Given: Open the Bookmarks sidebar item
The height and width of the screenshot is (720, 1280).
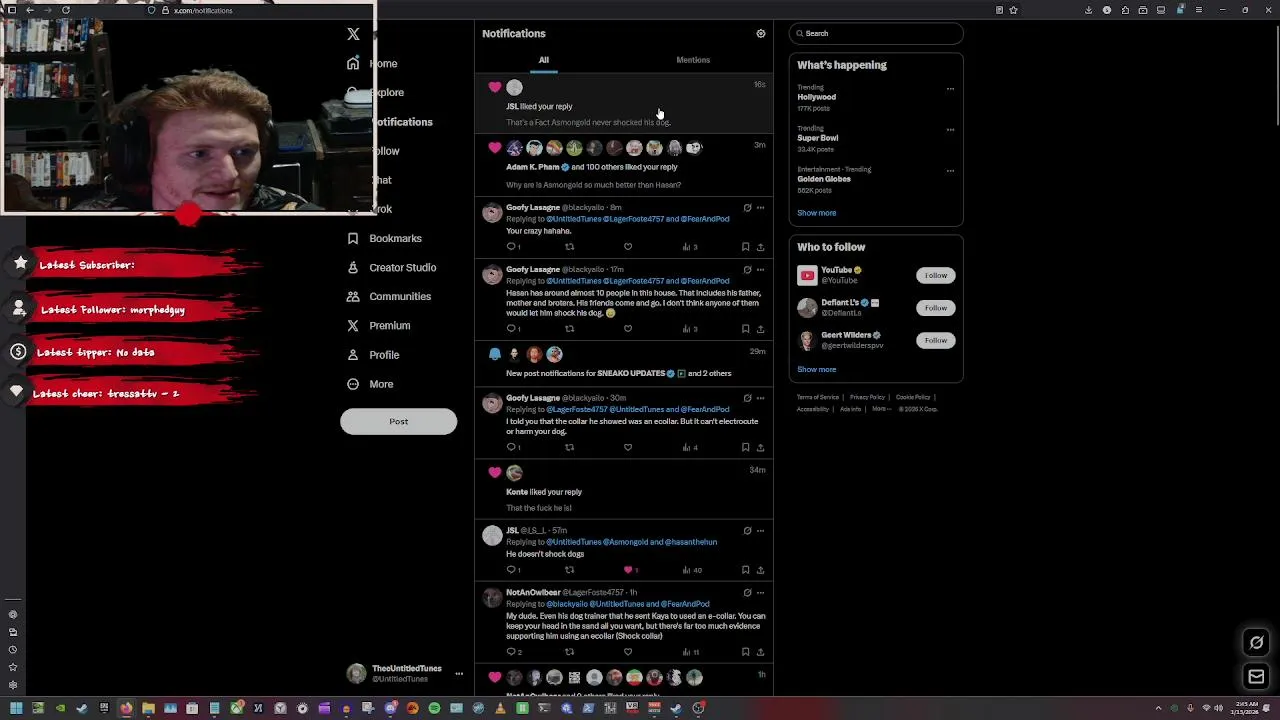Looking at the screenshot, I should [x=384, y=238].
